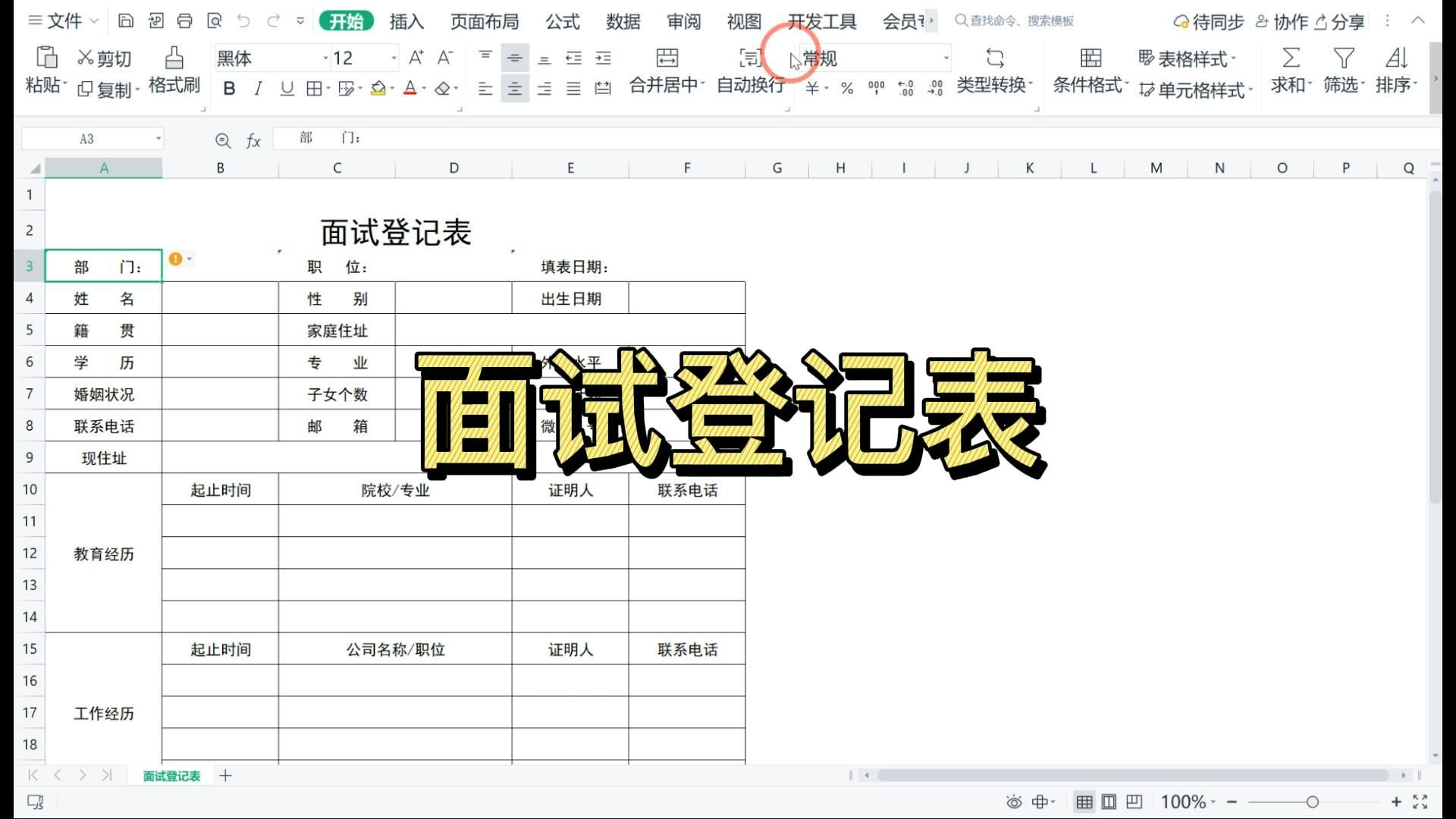Toggle center alignment in the ribbon
1456x819 pixels.
(x=514, y=88)
